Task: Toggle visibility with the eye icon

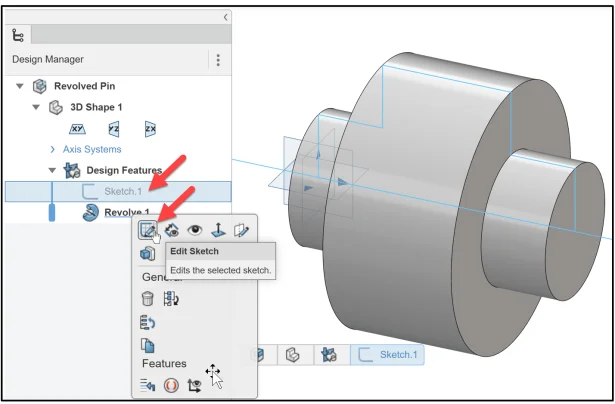Action: click(193, 230)
